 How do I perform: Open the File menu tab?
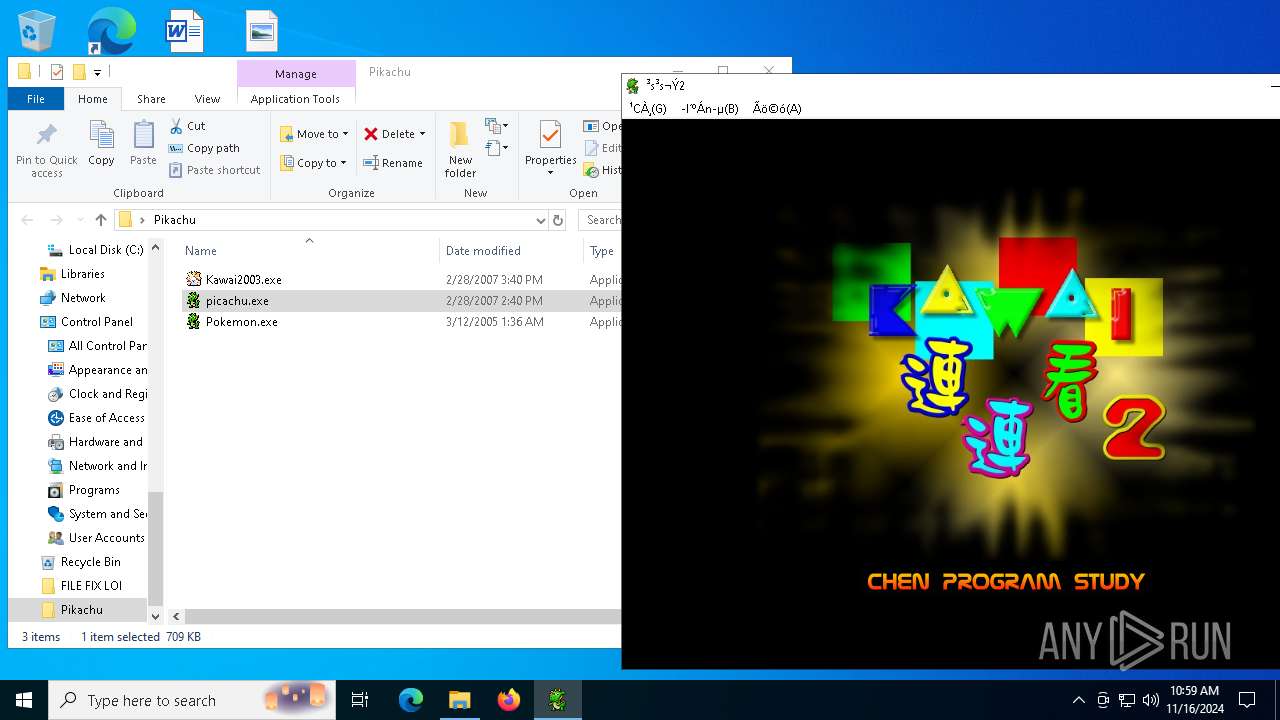(36, 99)
